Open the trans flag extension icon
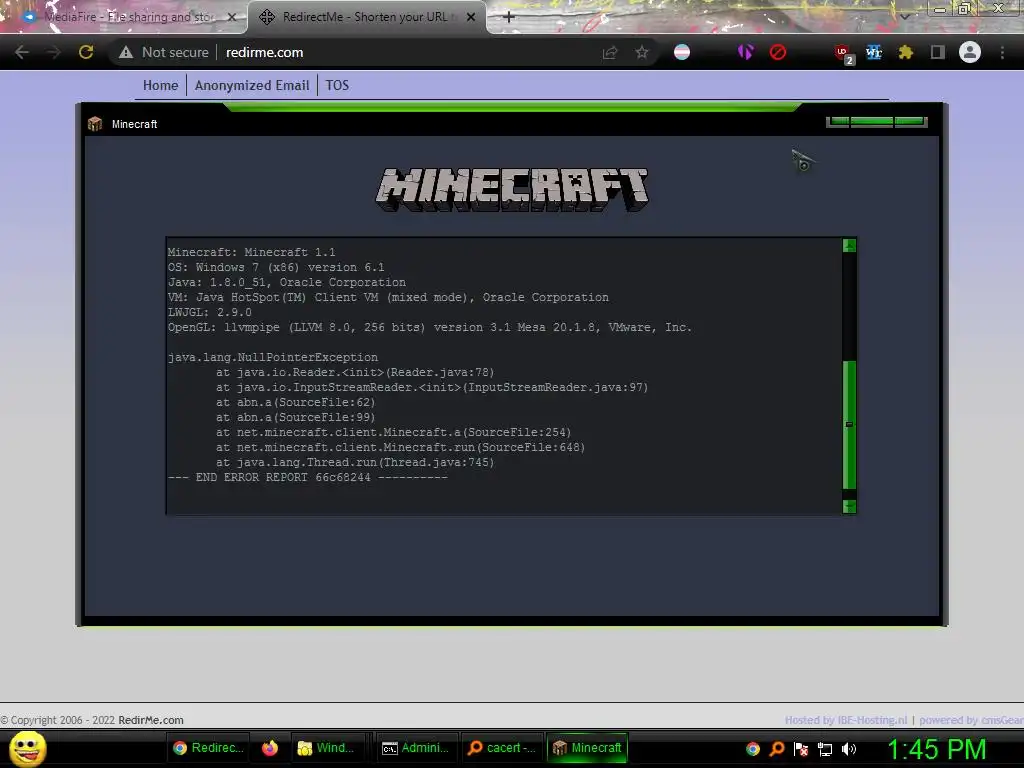The image size is (1024, 768). click(x=682, y=52)
